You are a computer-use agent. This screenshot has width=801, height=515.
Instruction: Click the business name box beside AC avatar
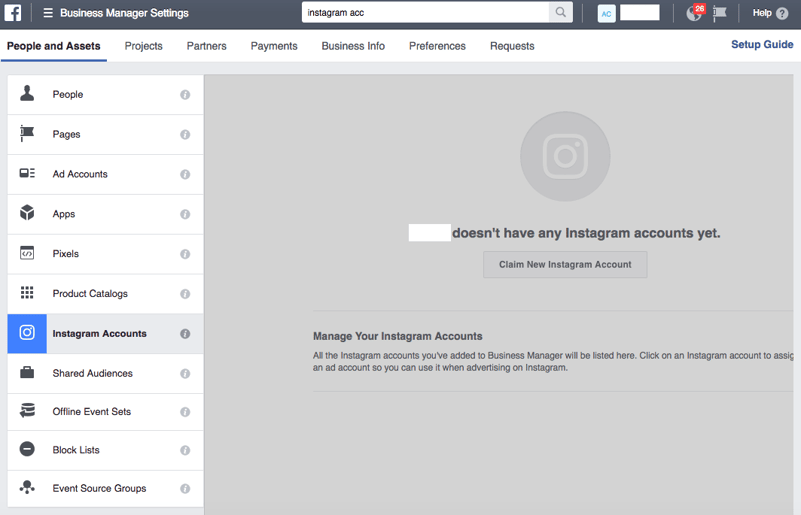[640, 13]
